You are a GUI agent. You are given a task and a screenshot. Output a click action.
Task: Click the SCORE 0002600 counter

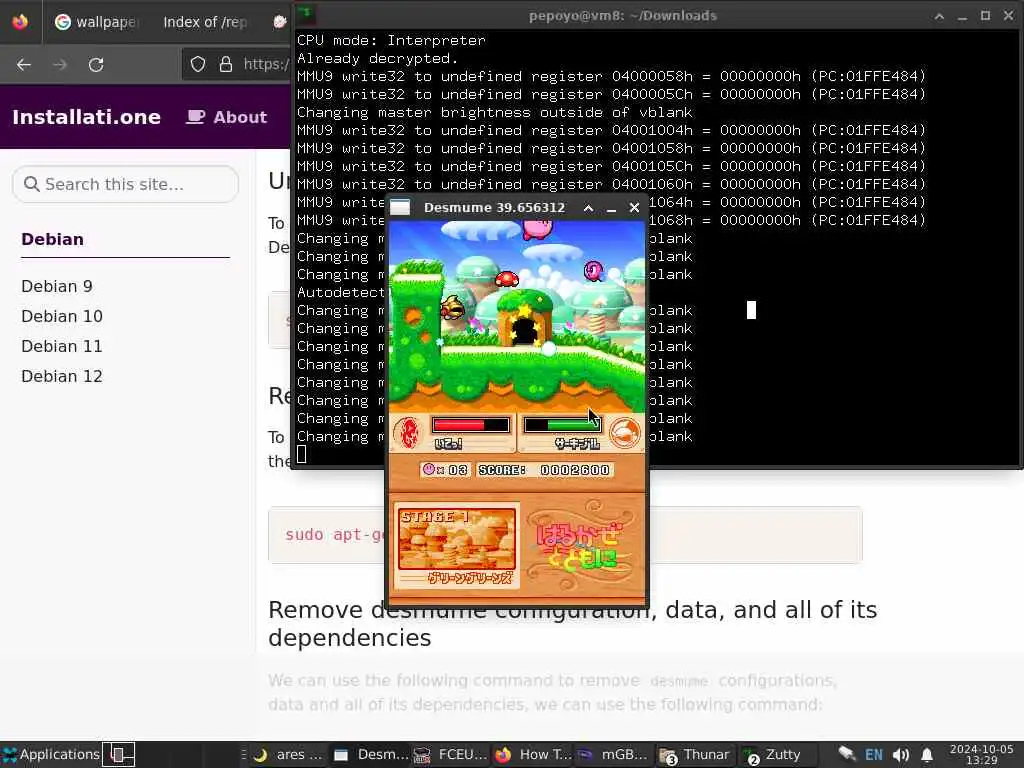coord(545,470)
